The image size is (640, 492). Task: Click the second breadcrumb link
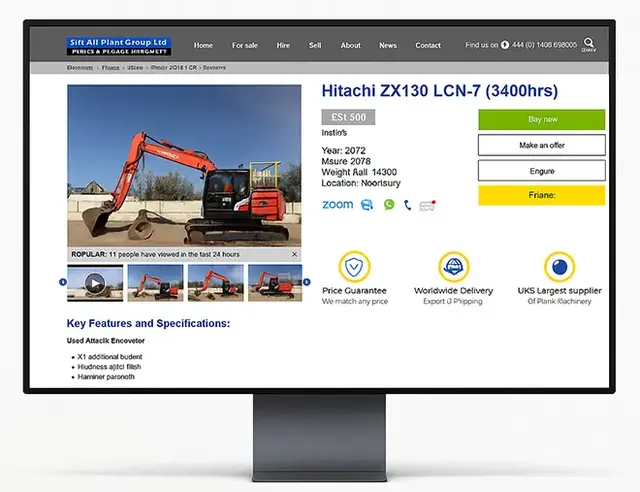[111, 68]
